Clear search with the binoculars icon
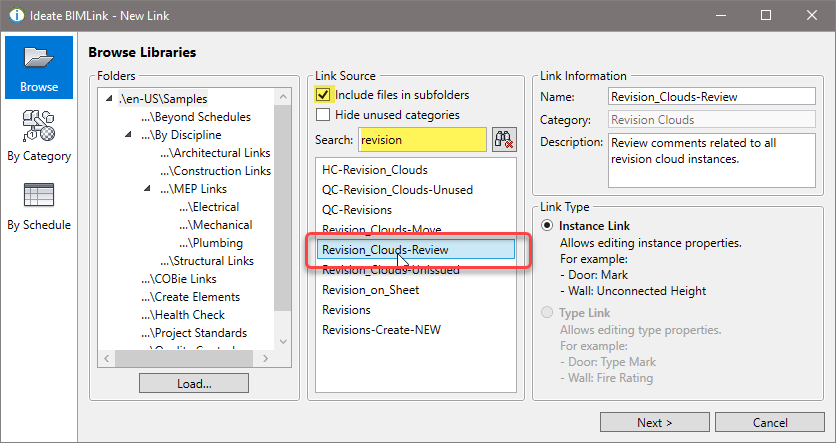The image size is (836, 443). coord(504,140)
